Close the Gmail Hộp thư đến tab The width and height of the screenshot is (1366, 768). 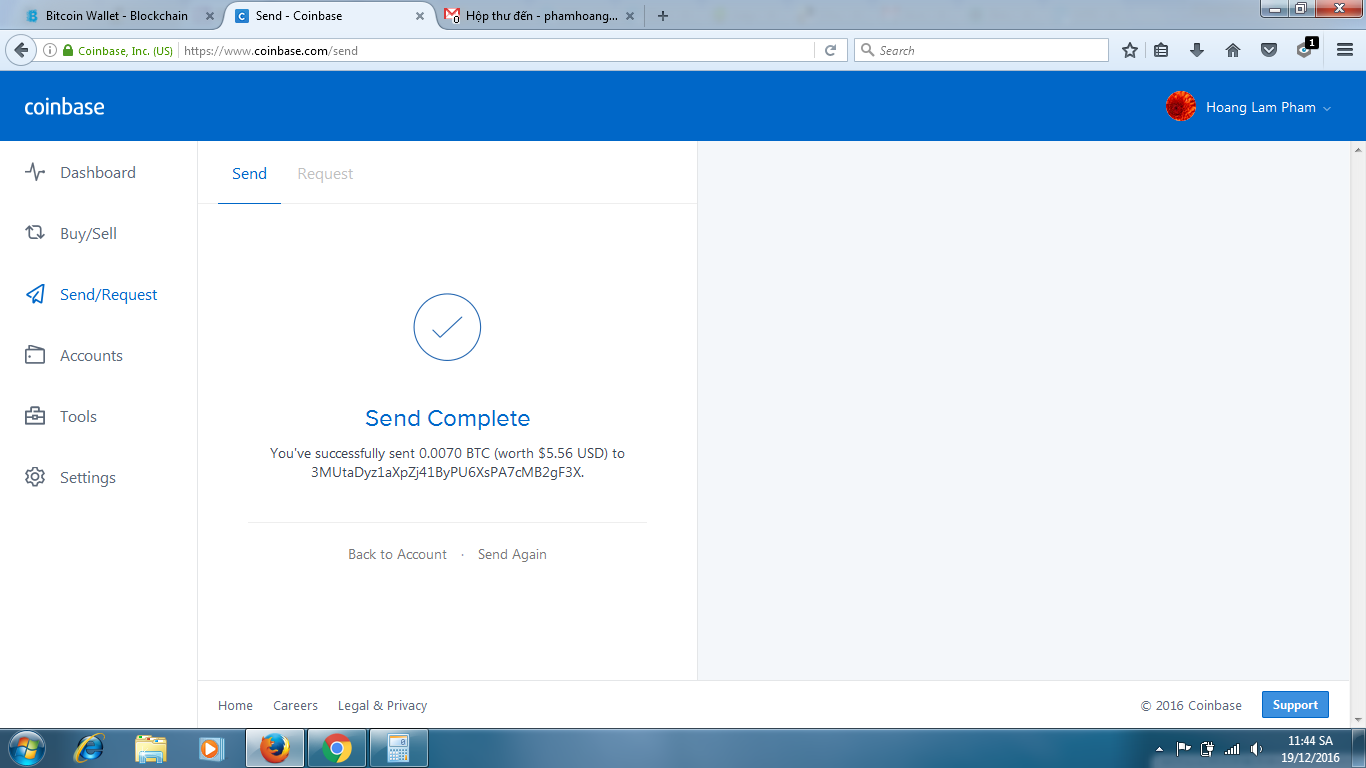tap(632, 16)
